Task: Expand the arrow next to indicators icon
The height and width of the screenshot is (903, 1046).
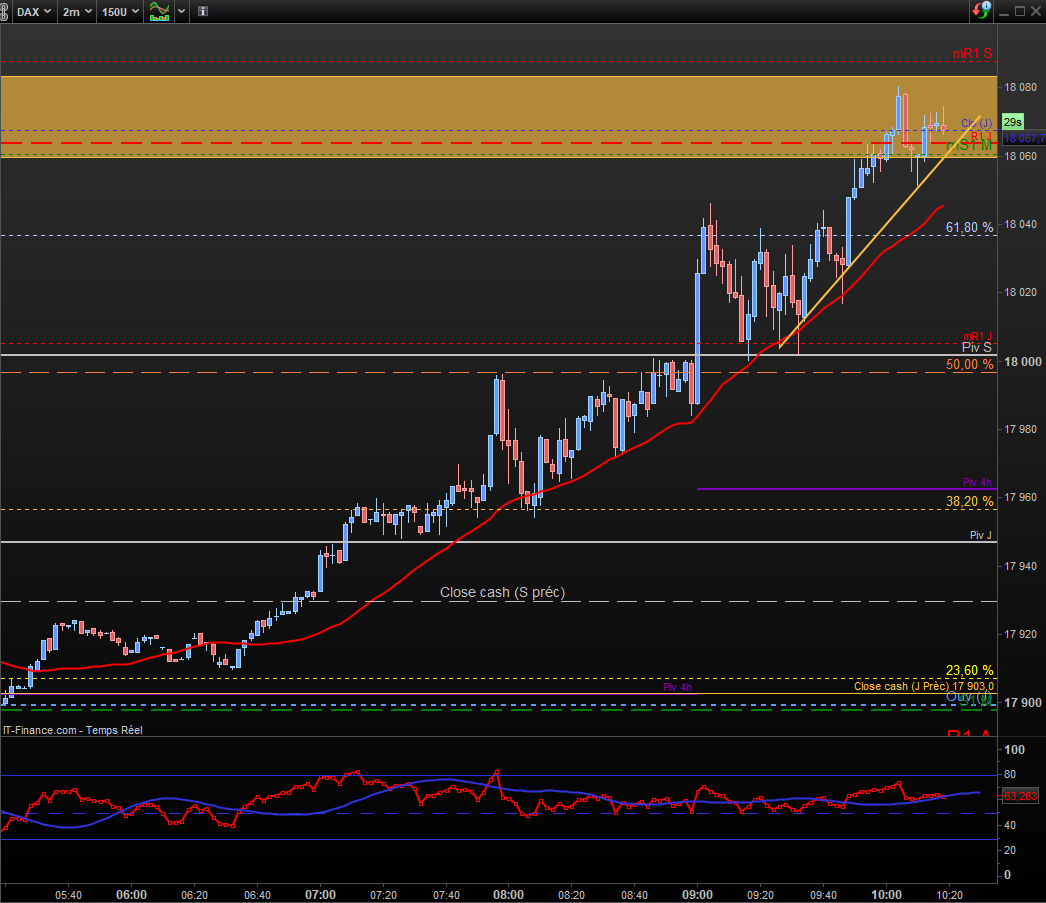Action: 181,12
